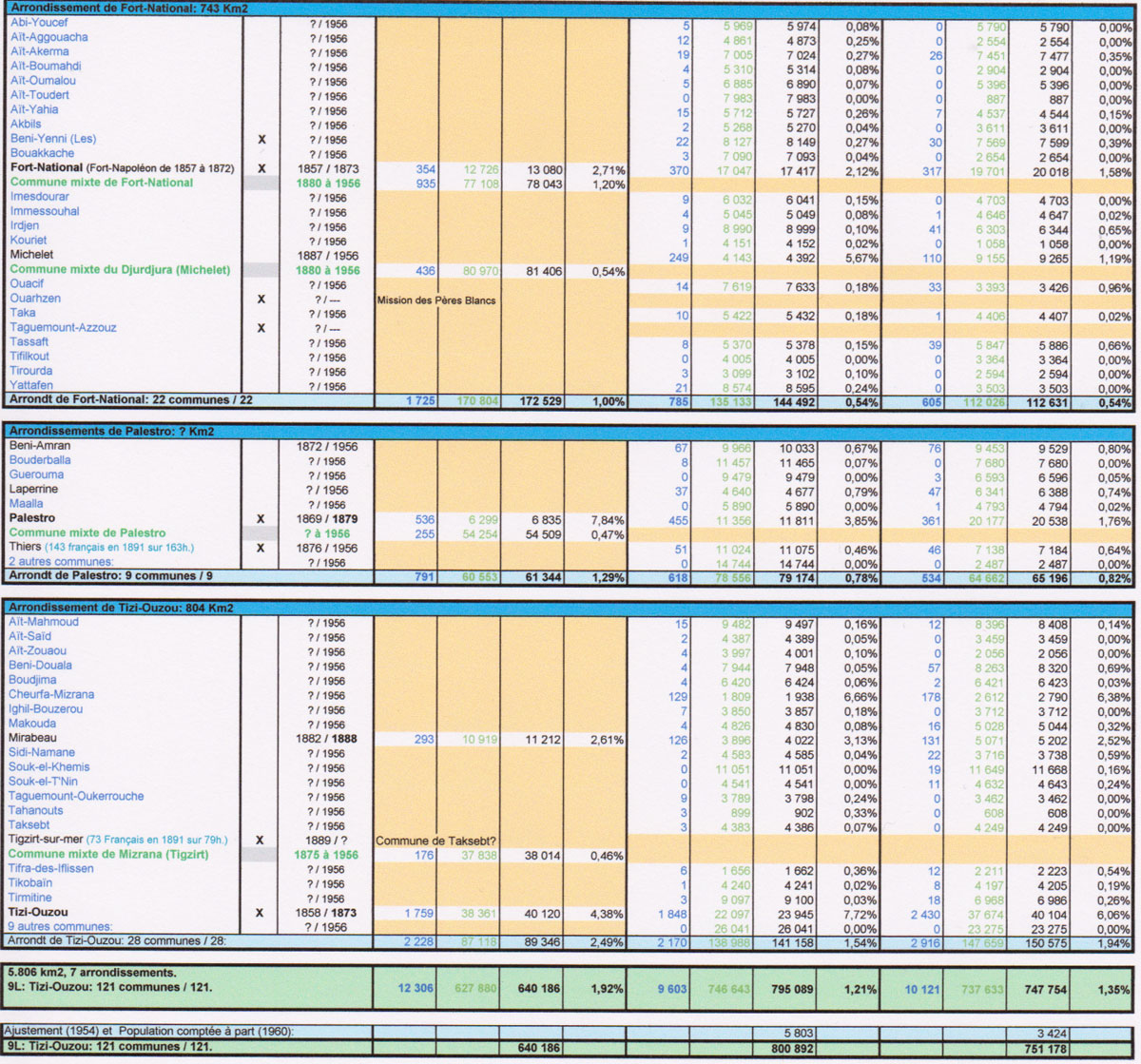Click the X mark in Thiers row
Screen dimensions: 1141x1064
coord(261,549)
